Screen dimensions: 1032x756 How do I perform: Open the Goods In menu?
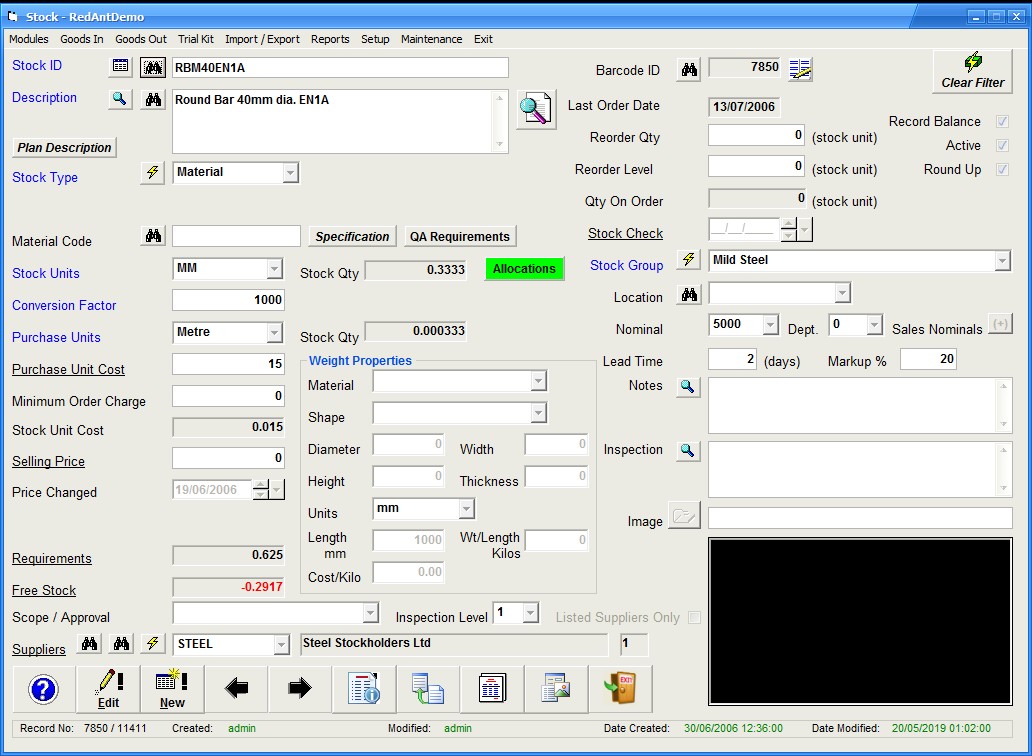81,39
